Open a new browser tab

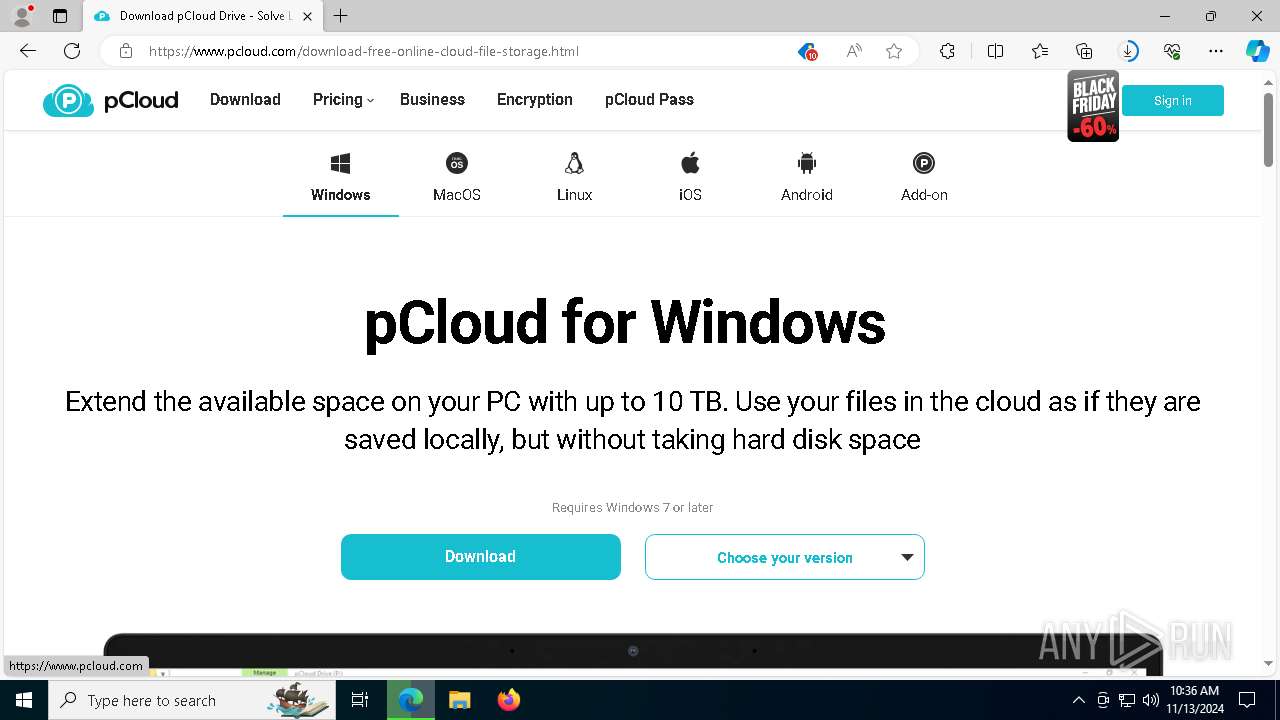(x=341, y=16)
